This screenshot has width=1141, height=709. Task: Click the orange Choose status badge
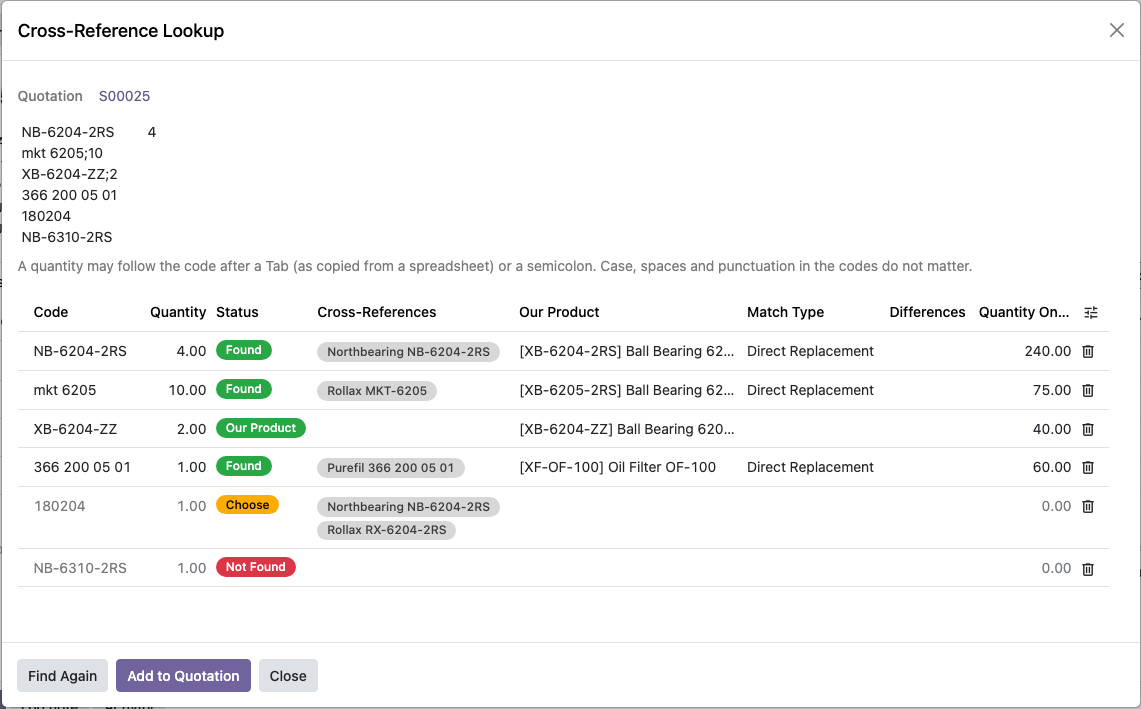click(x=247, y=505)
